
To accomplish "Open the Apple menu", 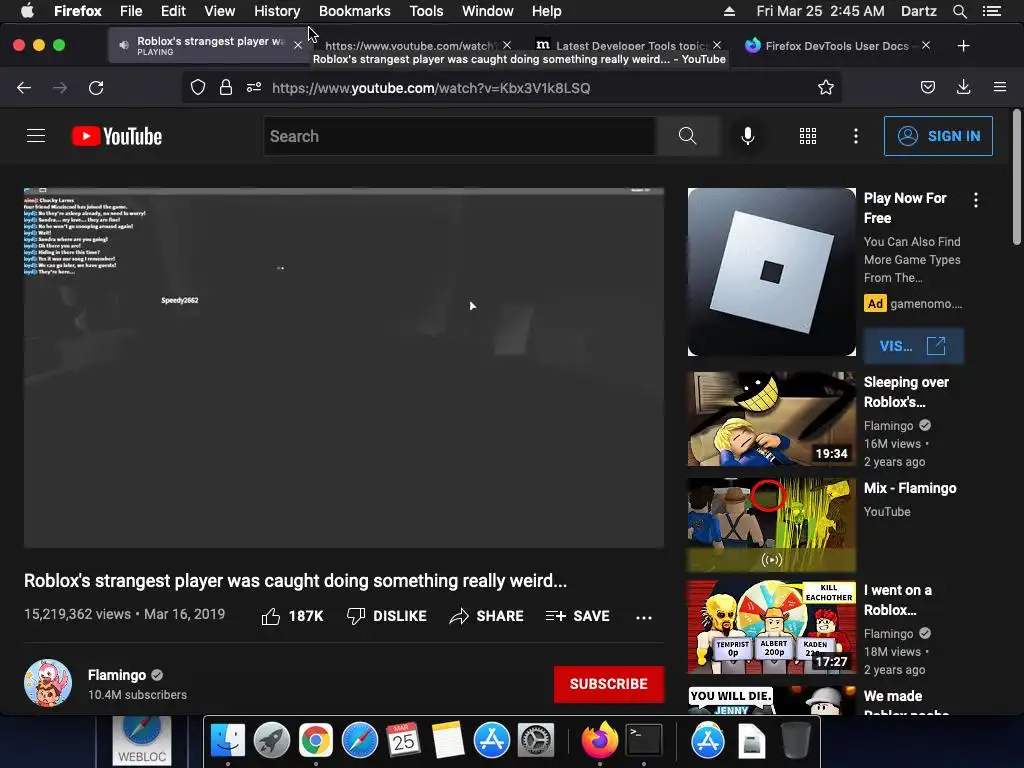I will [27, 11].
